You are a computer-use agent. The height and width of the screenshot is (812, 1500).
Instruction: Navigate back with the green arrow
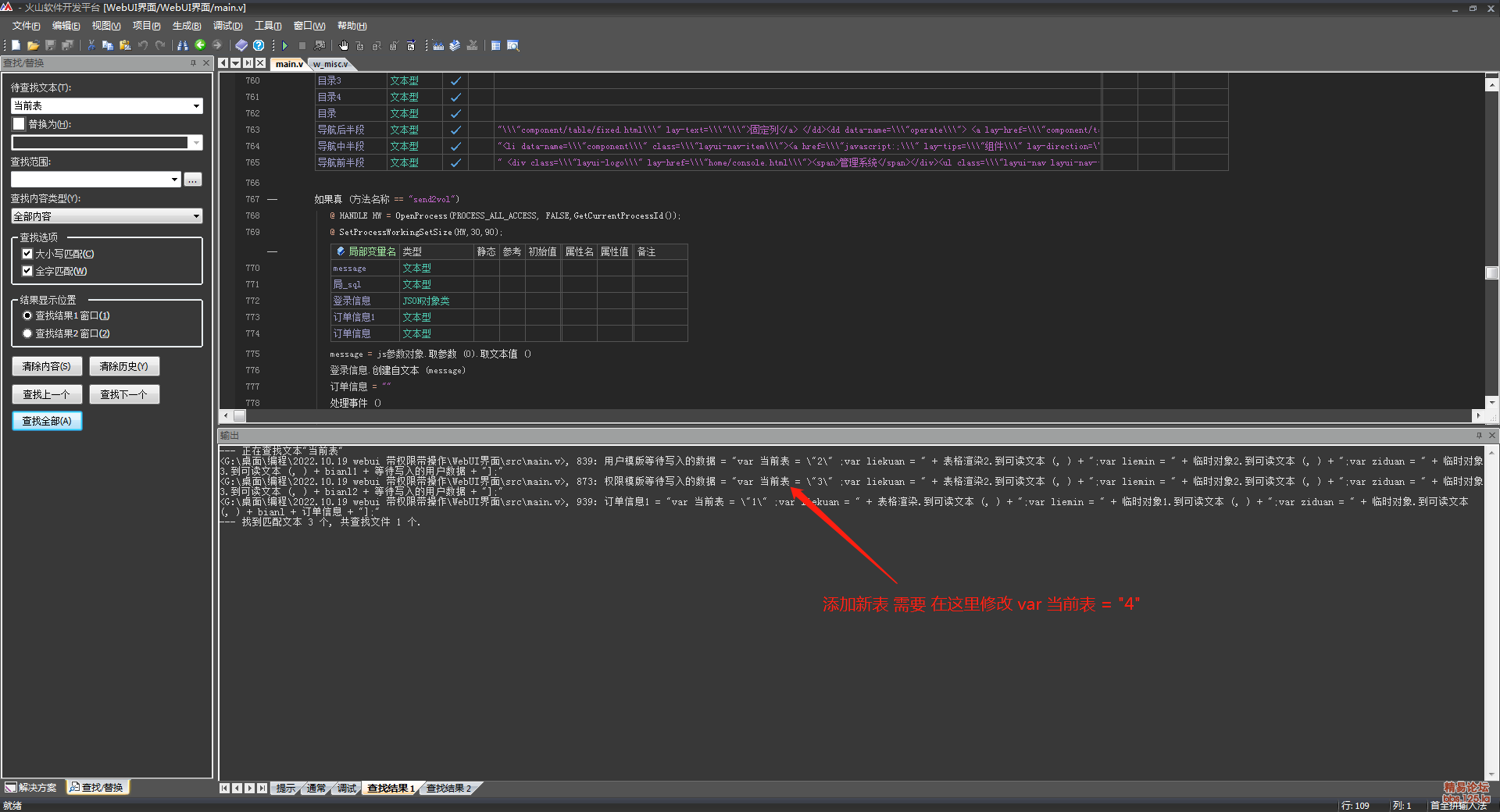tap(200, 45)
